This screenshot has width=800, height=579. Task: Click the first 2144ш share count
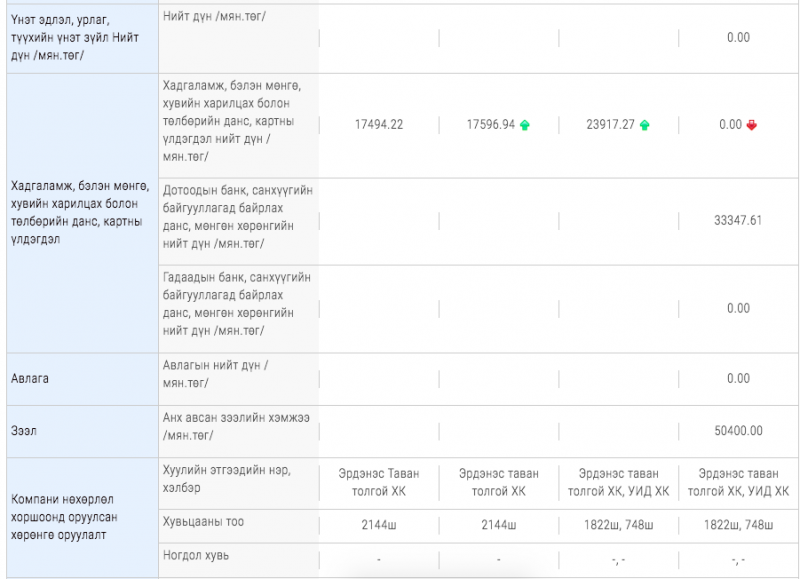(x=379, y=525)
